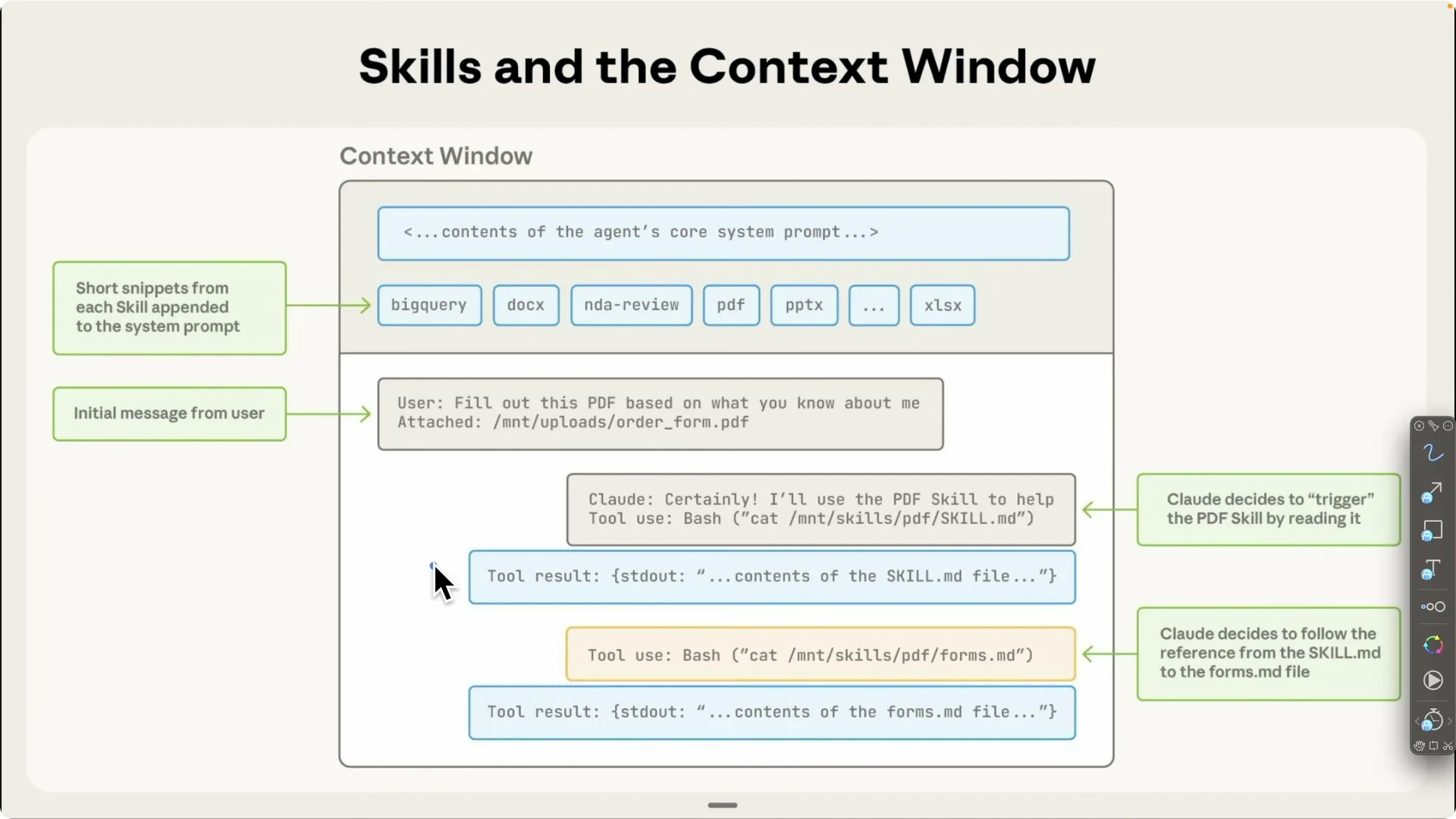Click the play button in annotation toolbar
Viewport: 1456px width, 819px height.
coord(1432,681)
